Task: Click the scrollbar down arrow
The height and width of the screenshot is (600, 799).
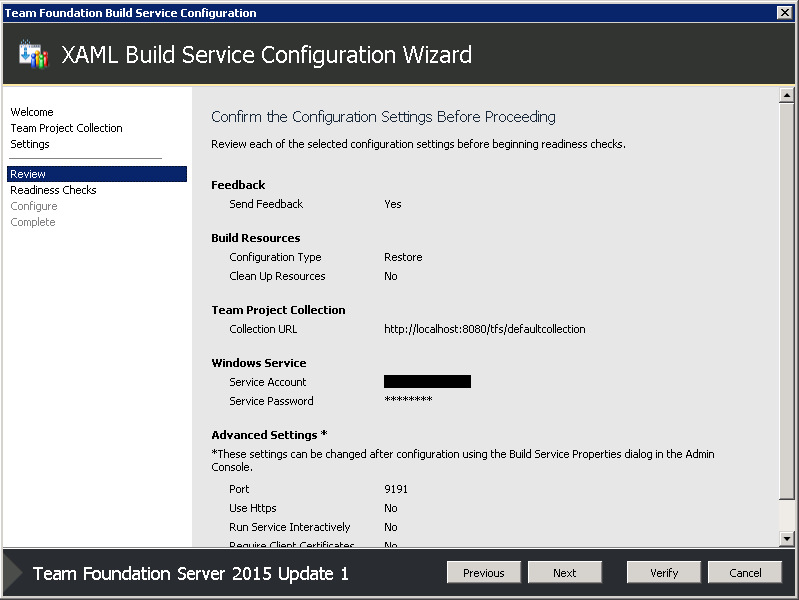Action: 787,538
